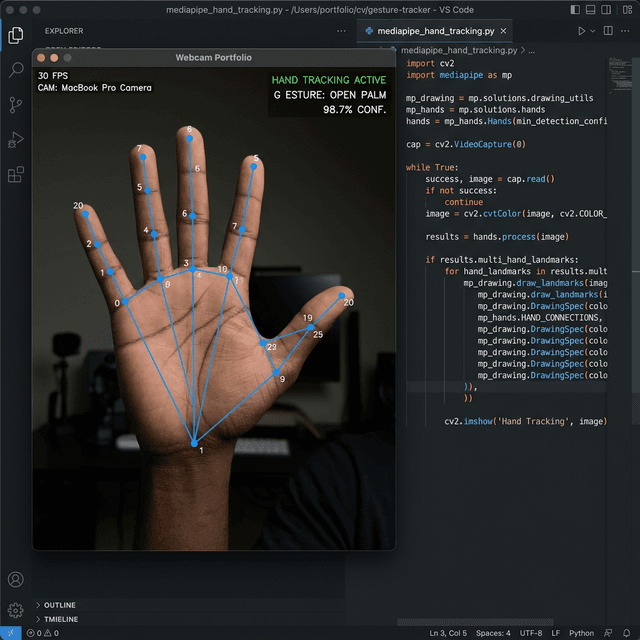Open Explorer views and more actions ellipsis
This screenshot has height=640, width=640.
[x=341, y=31]
